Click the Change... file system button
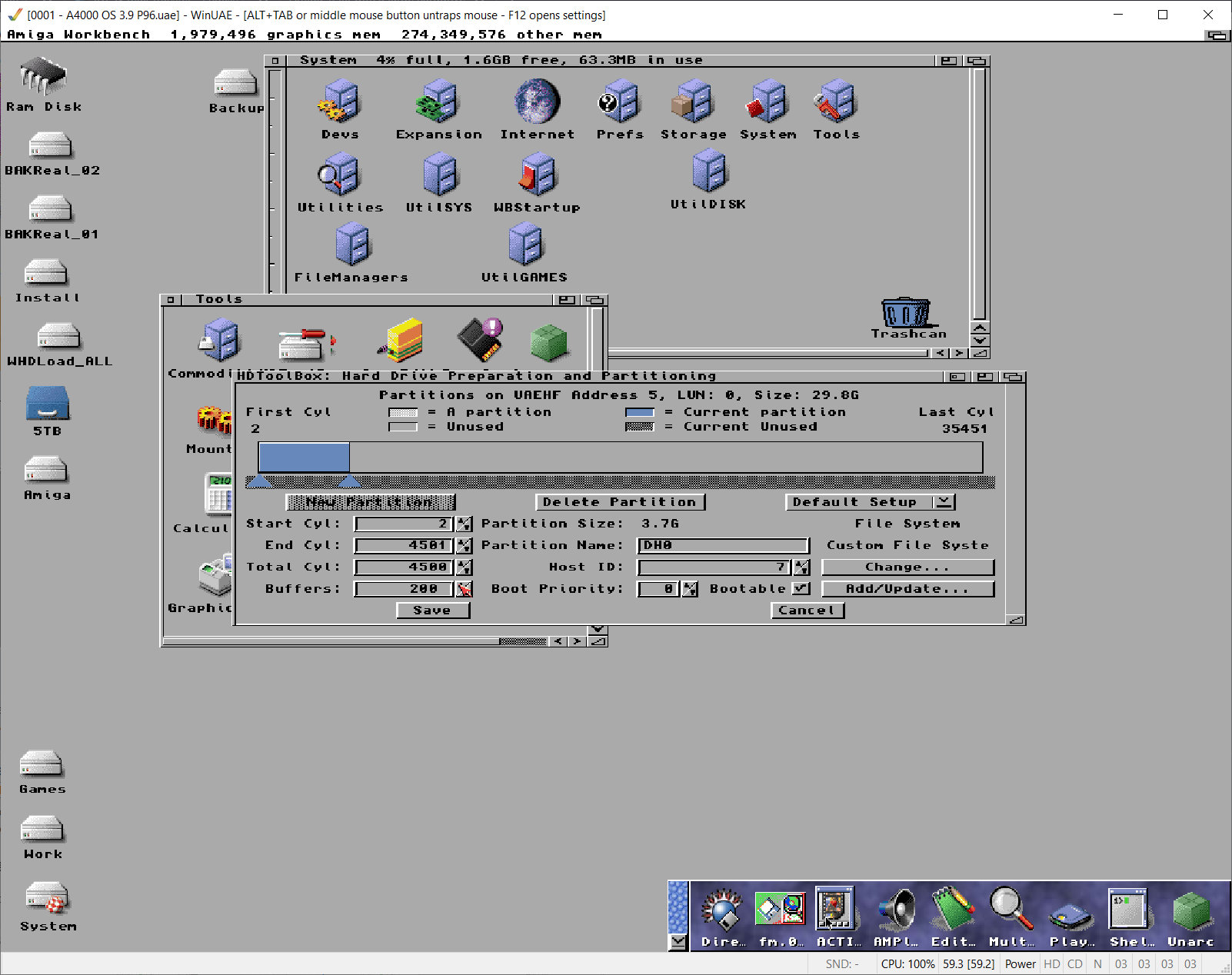This screenshot has height=975, width=1232. pyautogui.click(x=907, y=567)
